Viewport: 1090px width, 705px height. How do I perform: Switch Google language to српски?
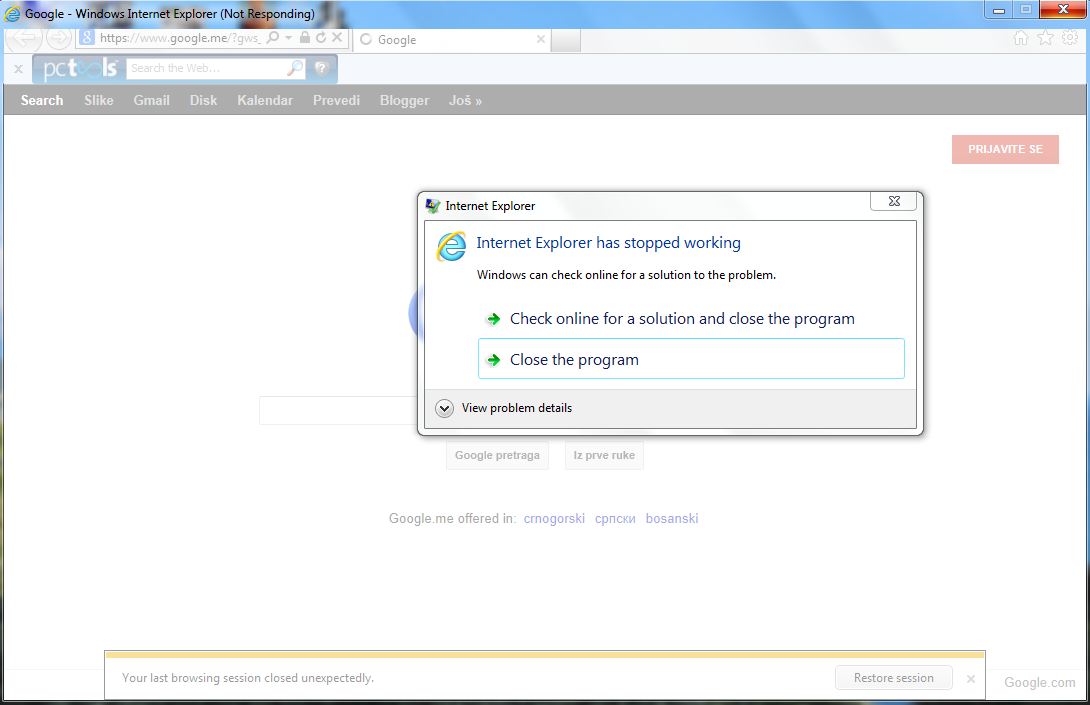[615, 519]
